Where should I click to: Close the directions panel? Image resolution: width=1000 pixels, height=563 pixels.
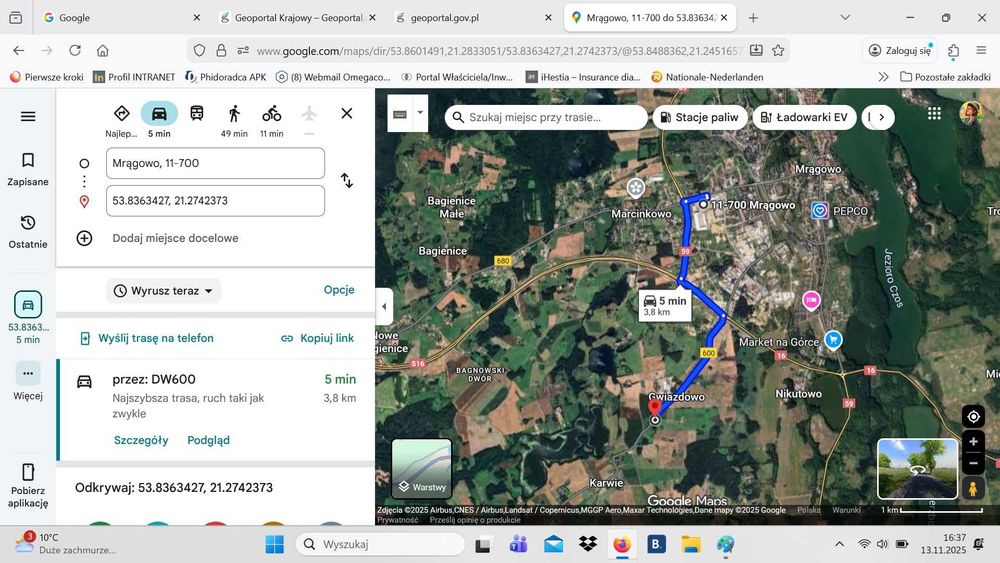click(x=347, y=113)
